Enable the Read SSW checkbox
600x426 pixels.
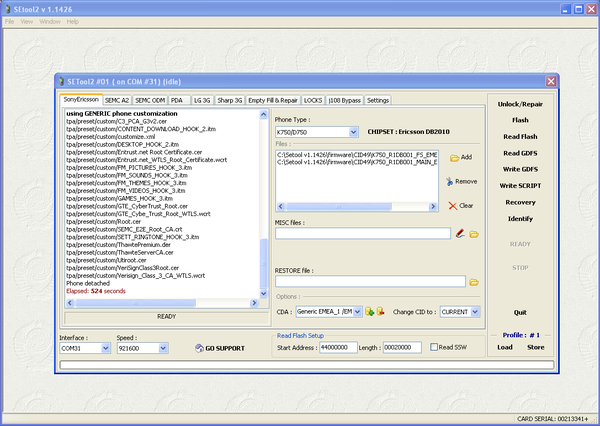point(432,347)
